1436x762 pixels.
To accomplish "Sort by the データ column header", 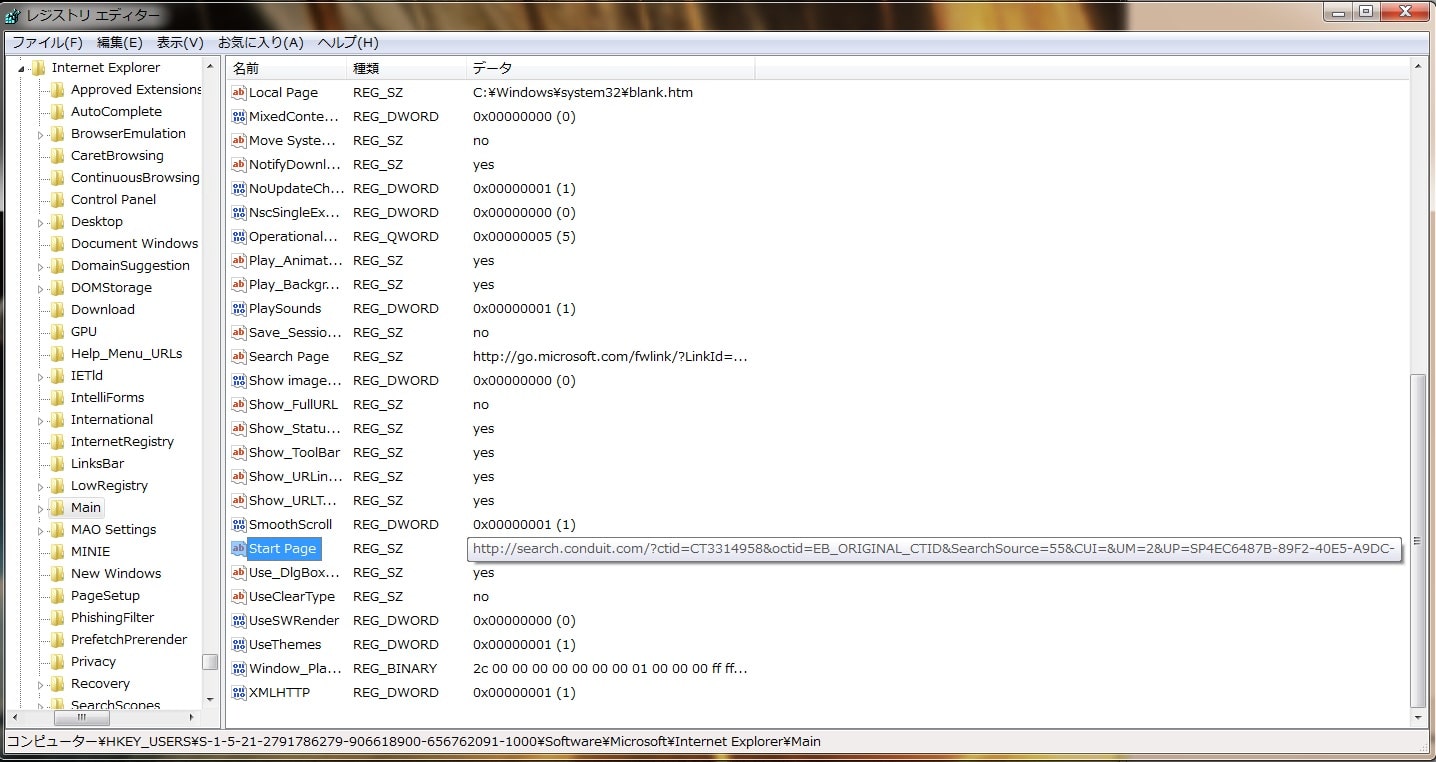I will point(610,68).
